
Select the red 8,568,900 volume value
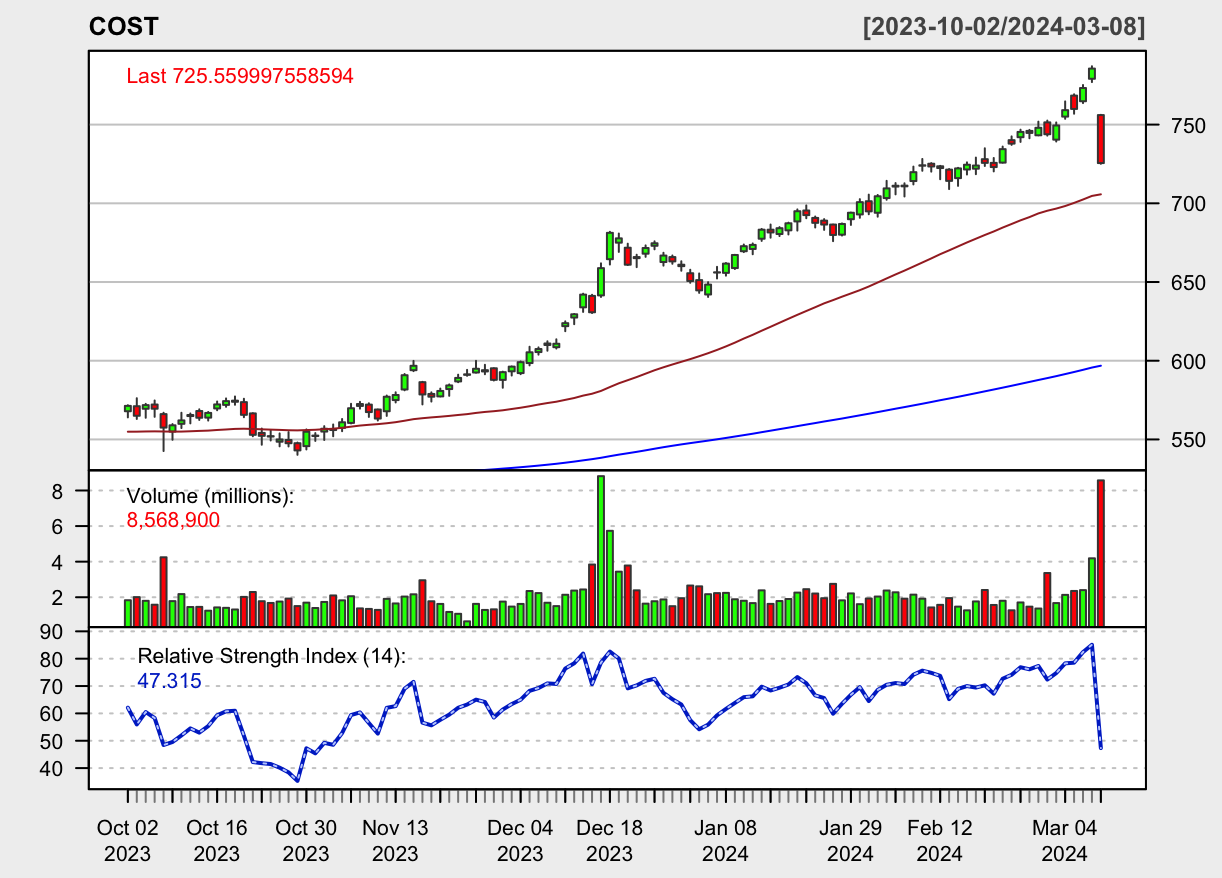tap(174, 519)
